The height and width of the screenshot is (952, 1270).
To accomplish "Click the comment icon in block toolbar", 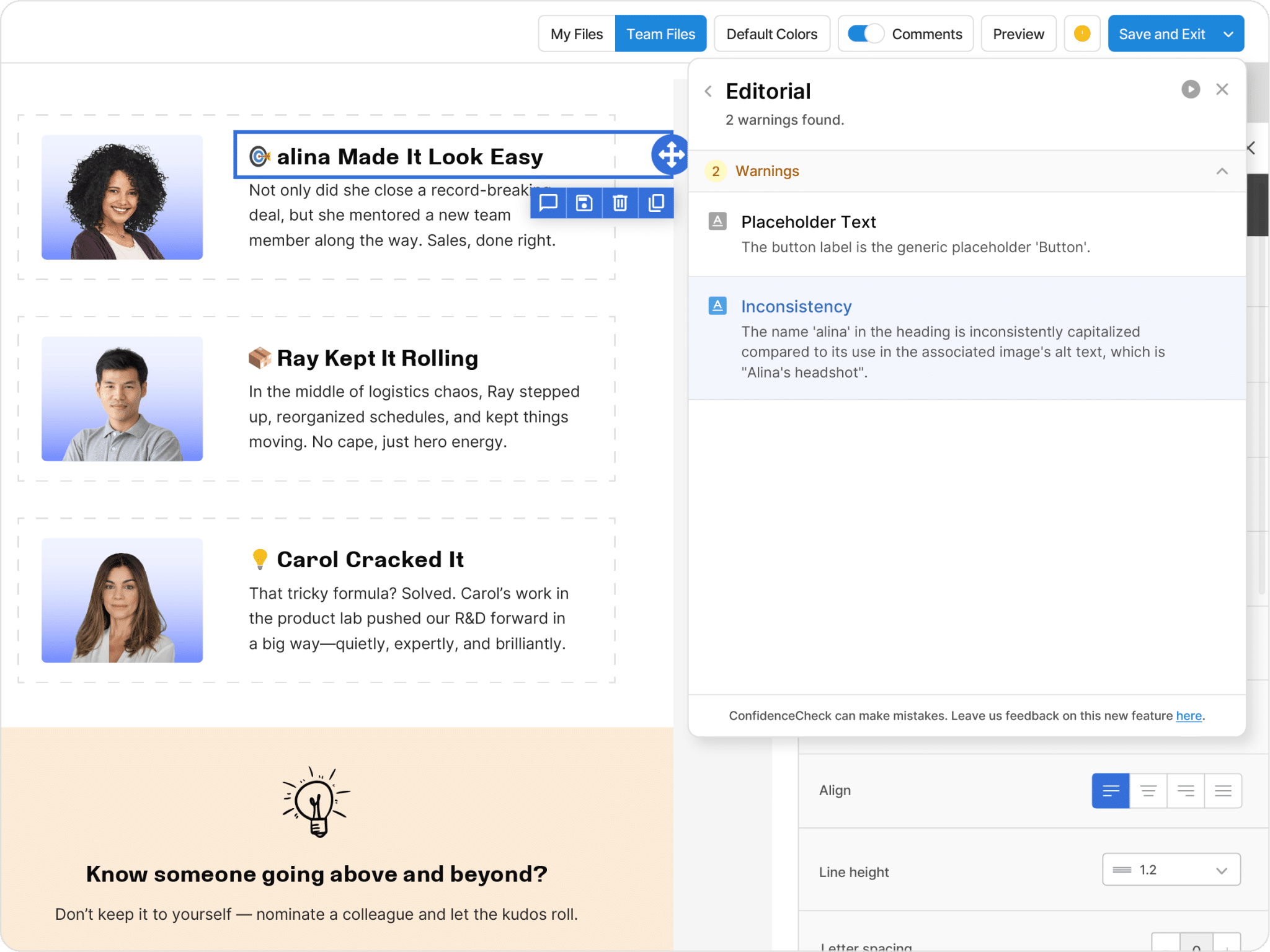I will point(548,203).
